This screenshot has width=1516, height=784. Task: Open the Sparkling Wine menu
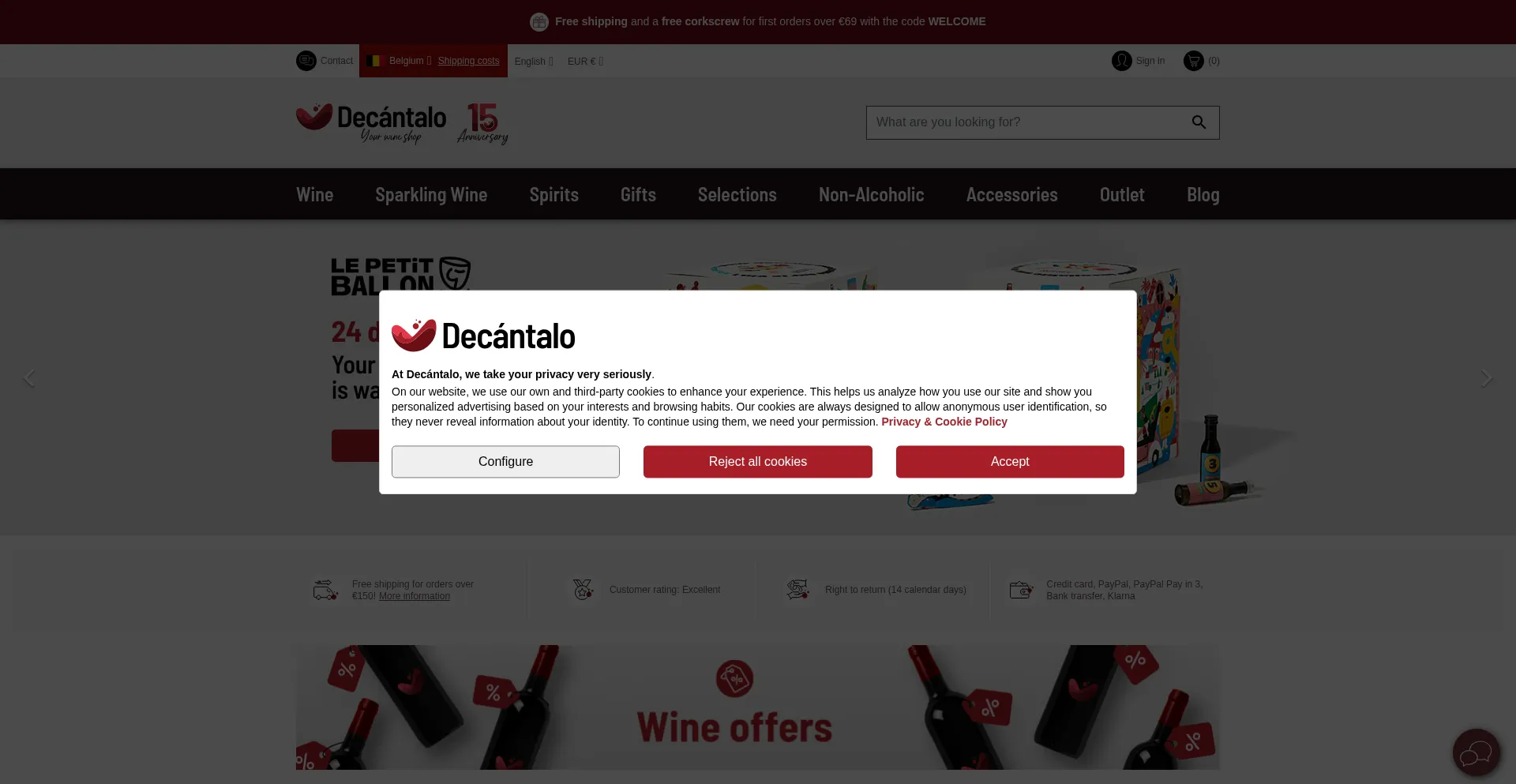431,195
